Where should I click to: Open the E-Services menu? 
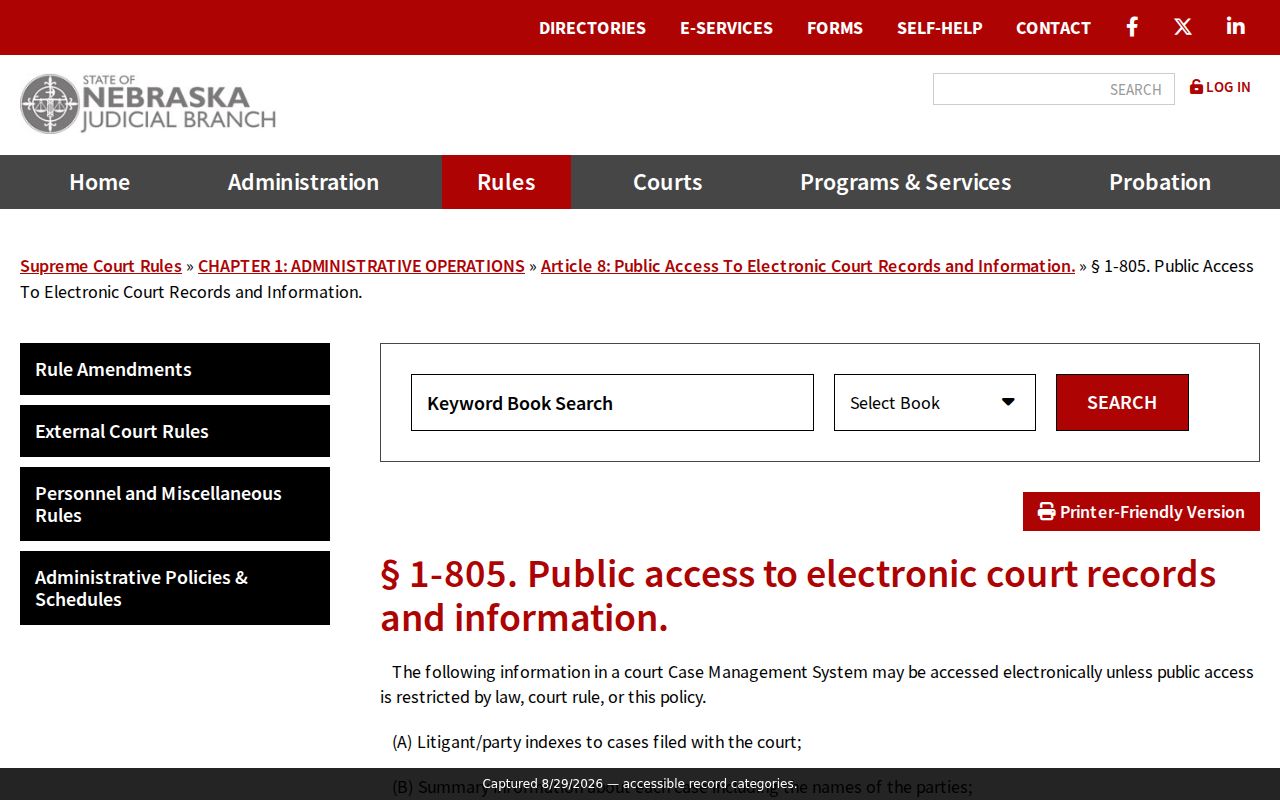coord(726,28)
